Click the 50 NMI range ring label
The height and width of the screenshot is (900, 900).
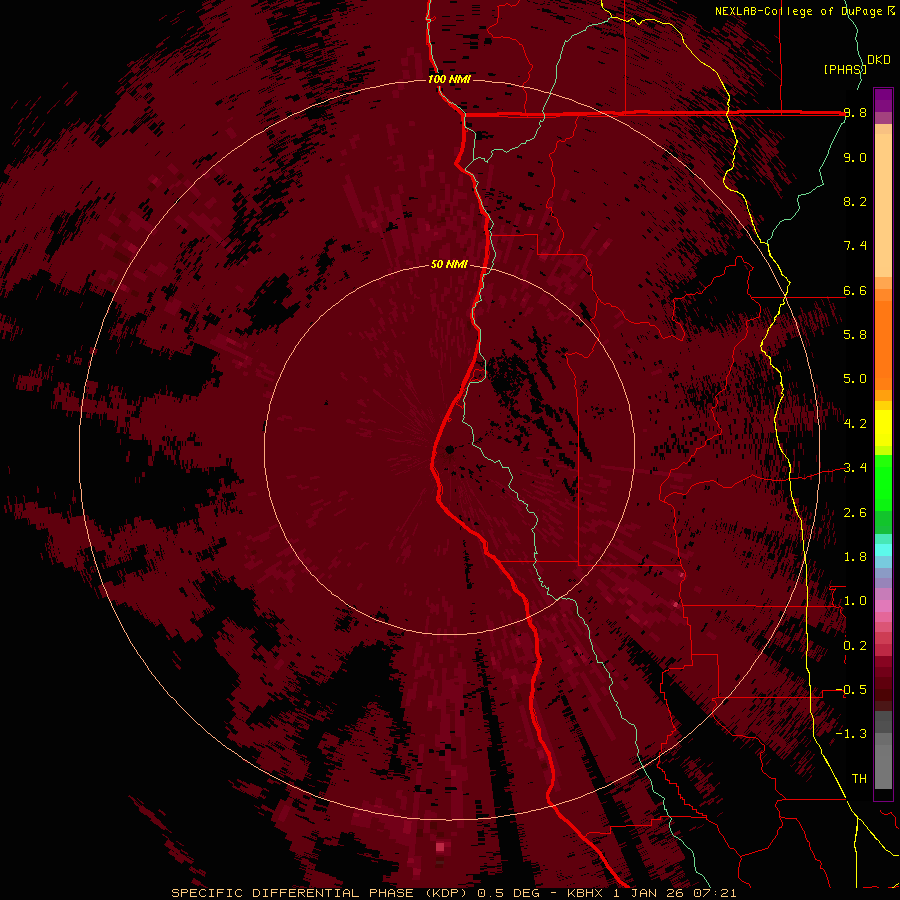coord(449,264)
